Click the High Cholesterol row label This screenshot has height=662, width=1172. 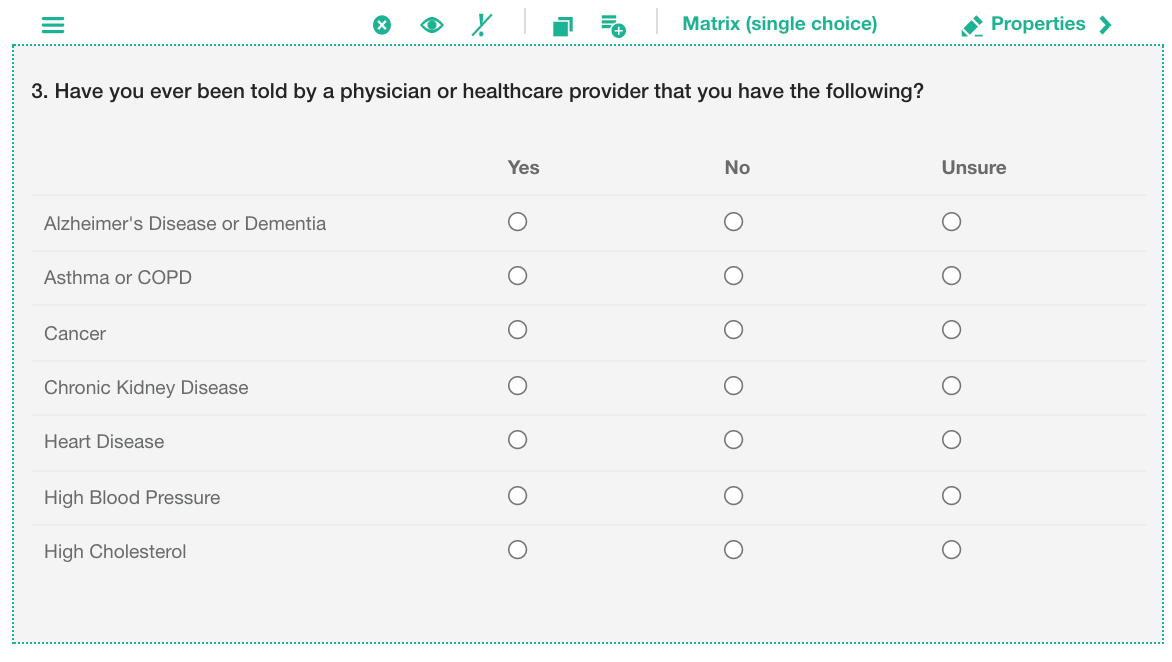click(x=115, y=552)
